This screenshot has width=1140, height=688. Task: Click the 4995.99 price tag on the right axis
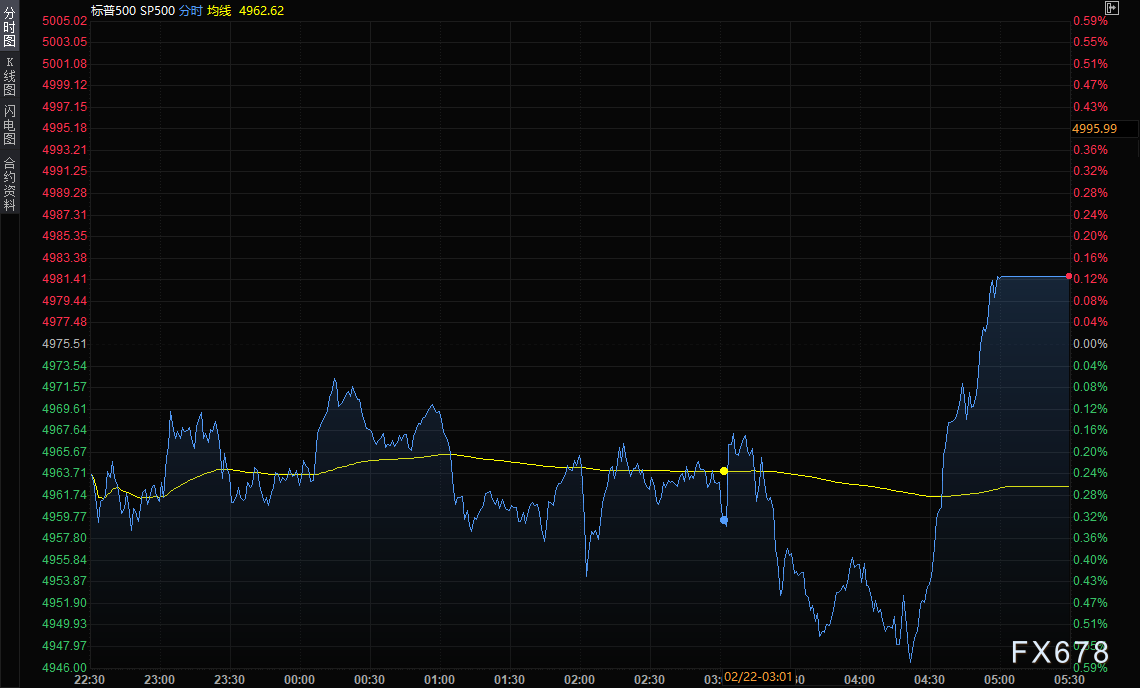(x=1093, y=129)
